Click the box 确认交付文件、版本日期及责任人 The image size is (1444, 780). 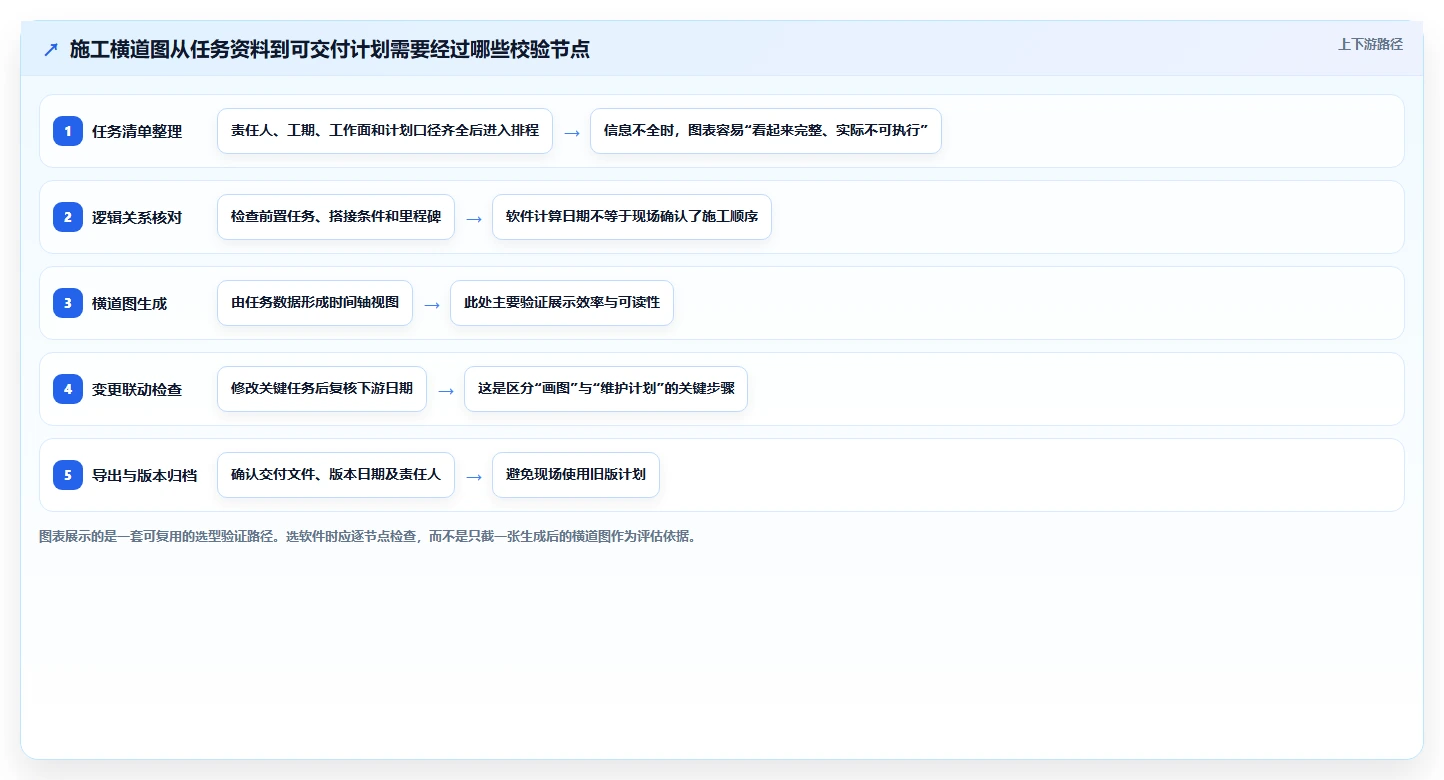pos(336,475)
